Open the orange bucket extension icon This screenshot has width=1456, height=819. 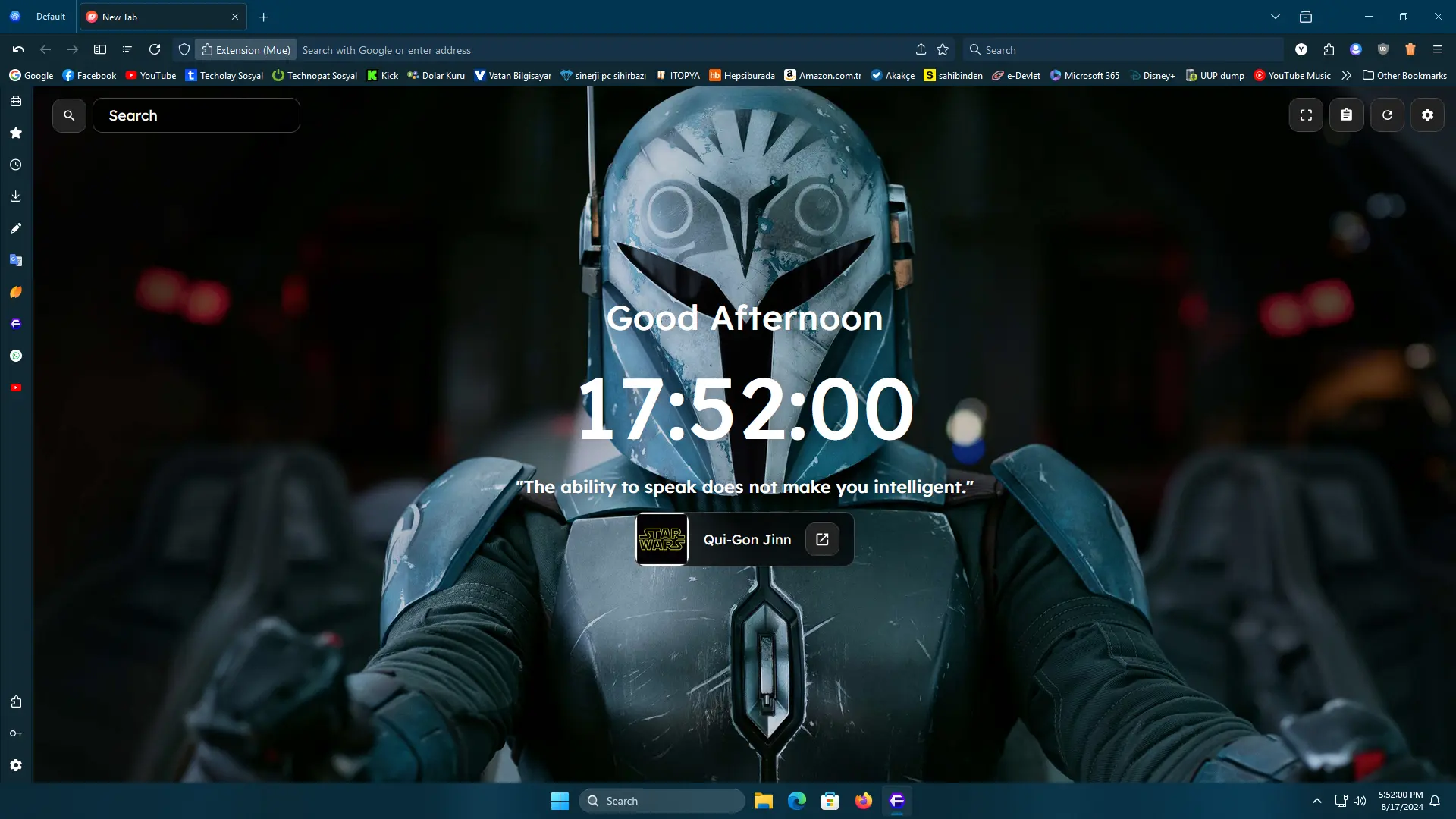point(1410,49)
